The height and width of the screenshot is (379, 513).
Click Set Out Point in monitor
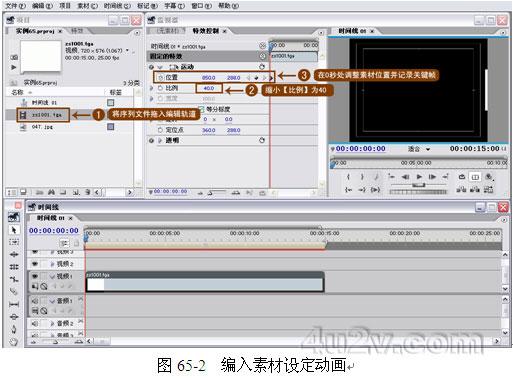click(362, 177)
